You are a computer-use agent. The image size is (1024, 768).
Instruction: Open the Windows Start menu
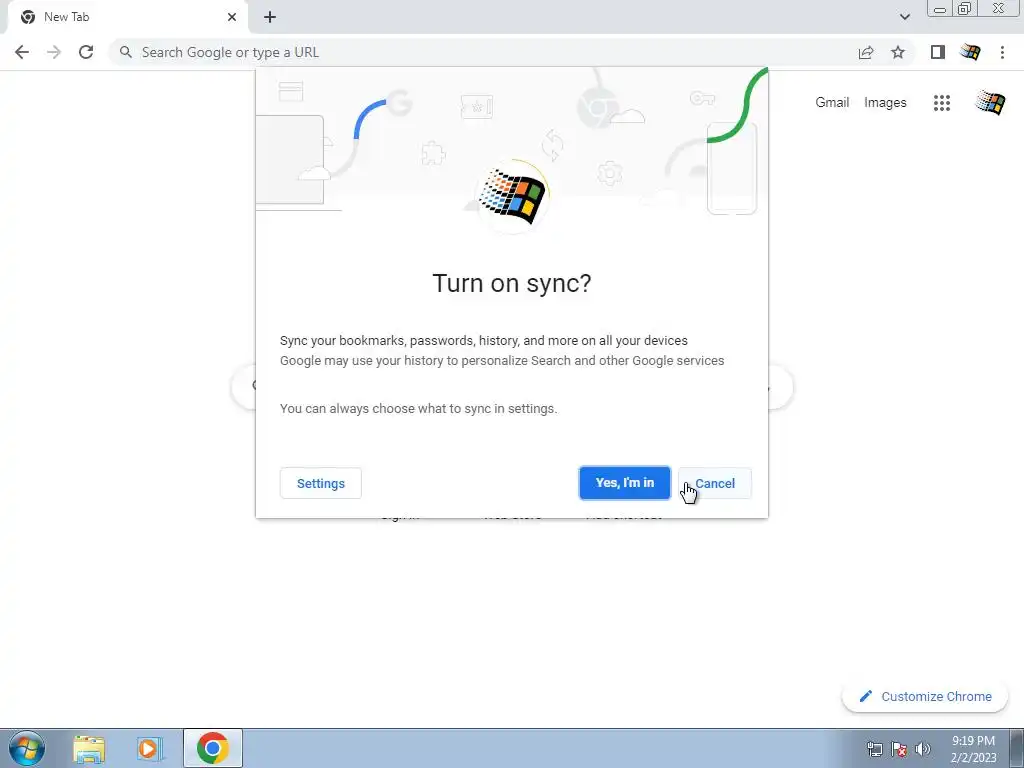[x=27, y=748]
